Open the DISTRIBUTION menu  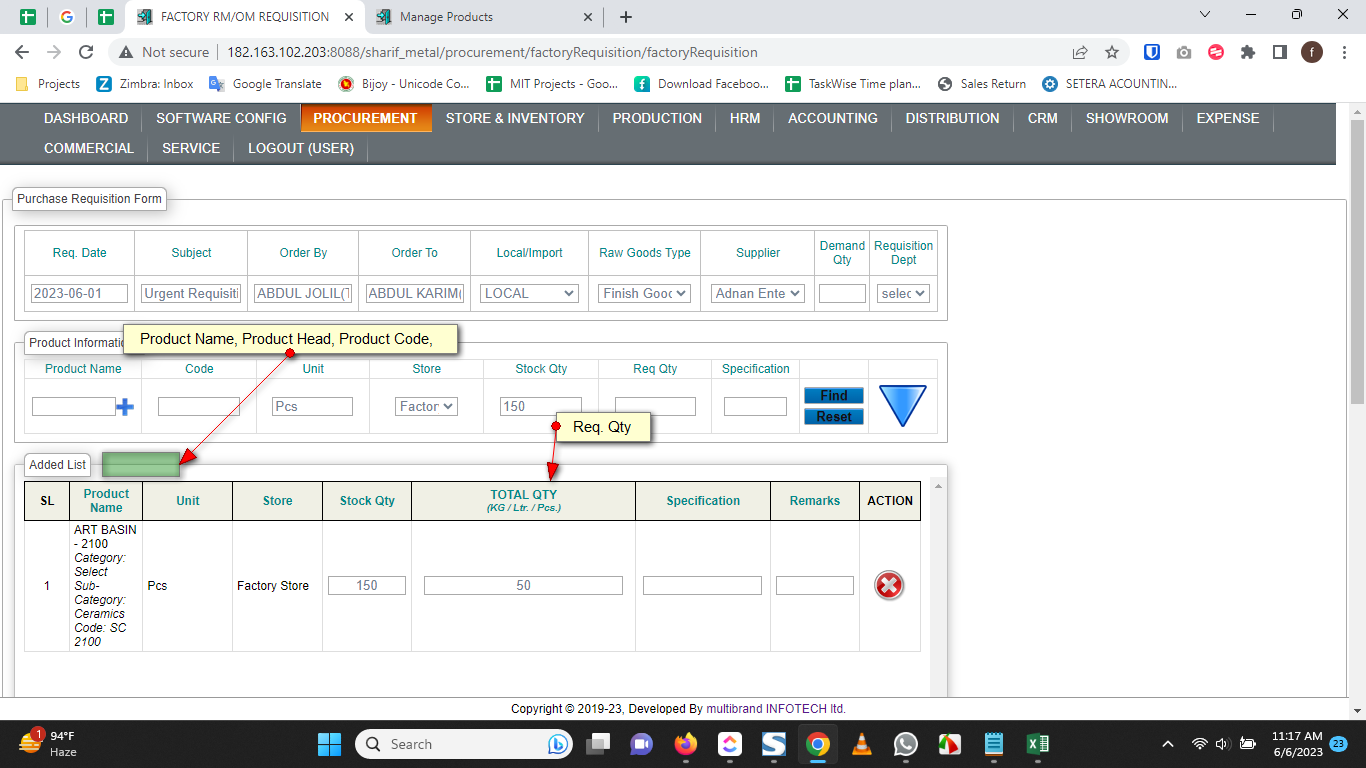pos(952,118)
